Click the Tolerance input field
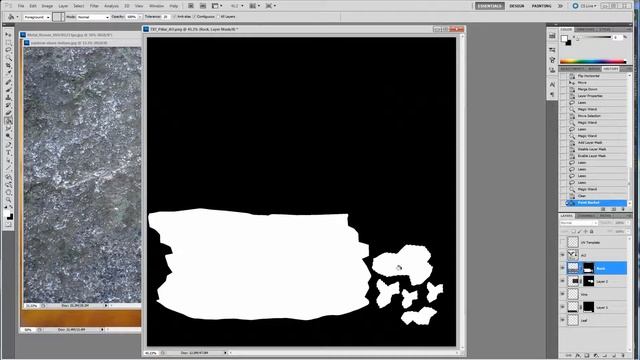The height and width of the screenshot is (360, 640). [166, 17]
